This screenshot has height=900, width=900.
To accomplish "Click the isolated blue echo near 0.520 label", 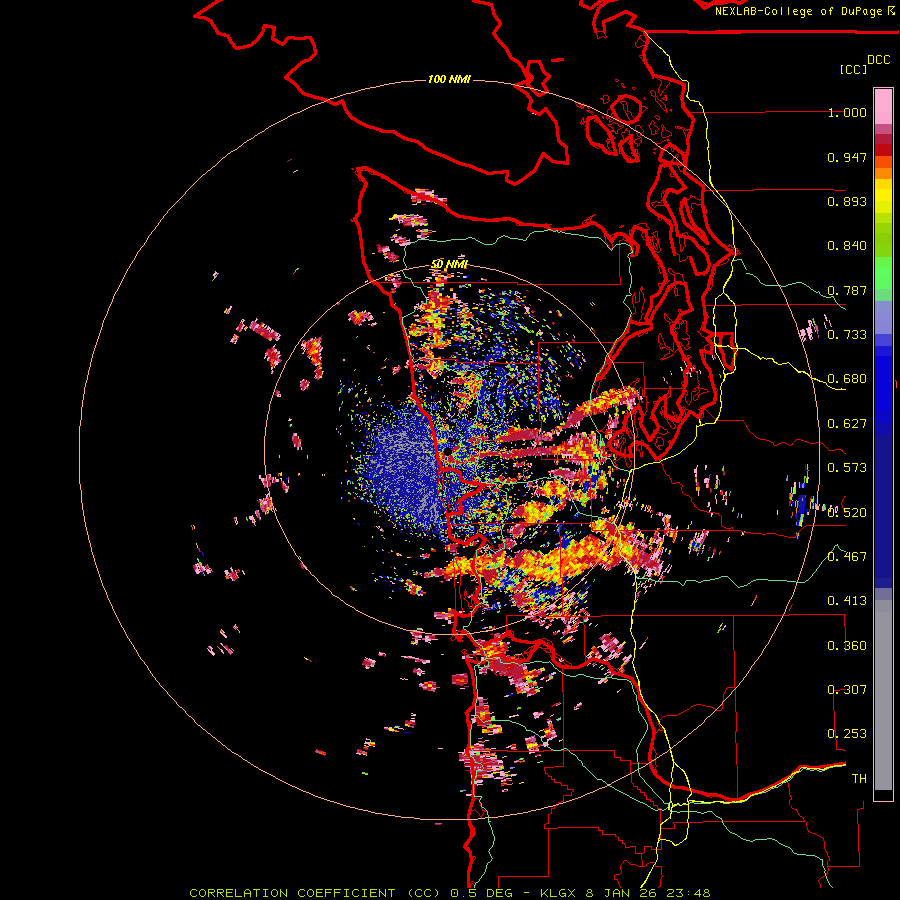I will (x=801, y=504).
